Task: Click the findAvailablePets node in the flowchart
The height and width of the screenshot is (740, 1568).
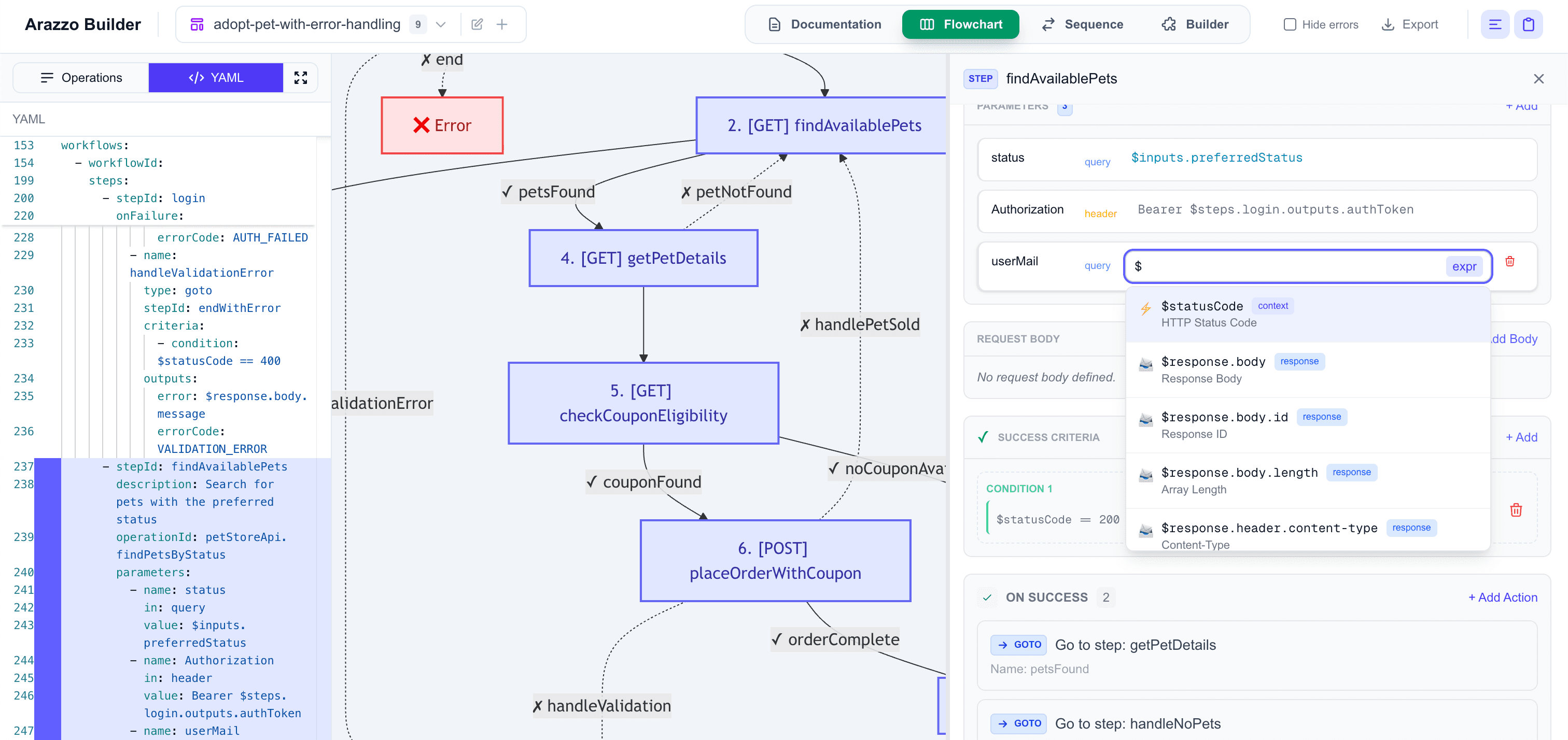Action: [823, 125]
